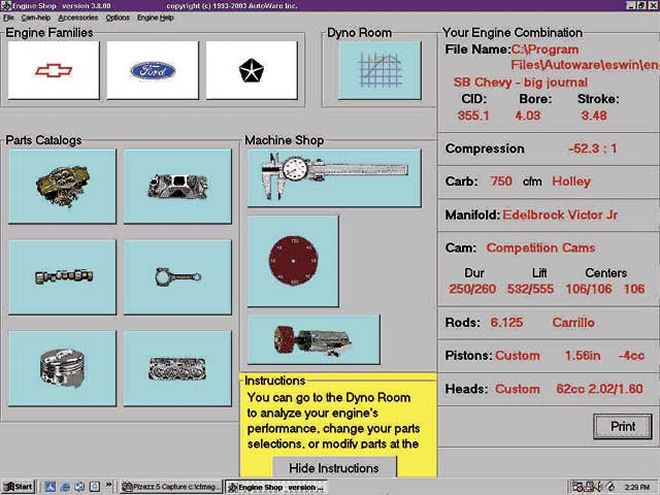This screenshot has height=495, width=660.
Task: Select the Chevrolet engine family
Action: pyautogui.click(x=53, y=70)
